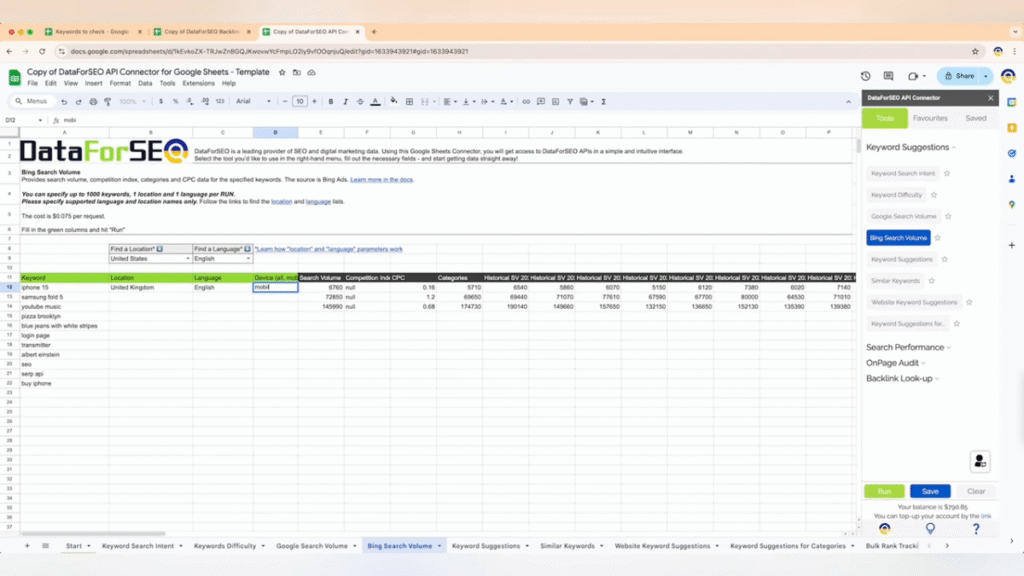Open Google Keep in the side panel
This screenshot has width=1024, height=576.
1012,127
